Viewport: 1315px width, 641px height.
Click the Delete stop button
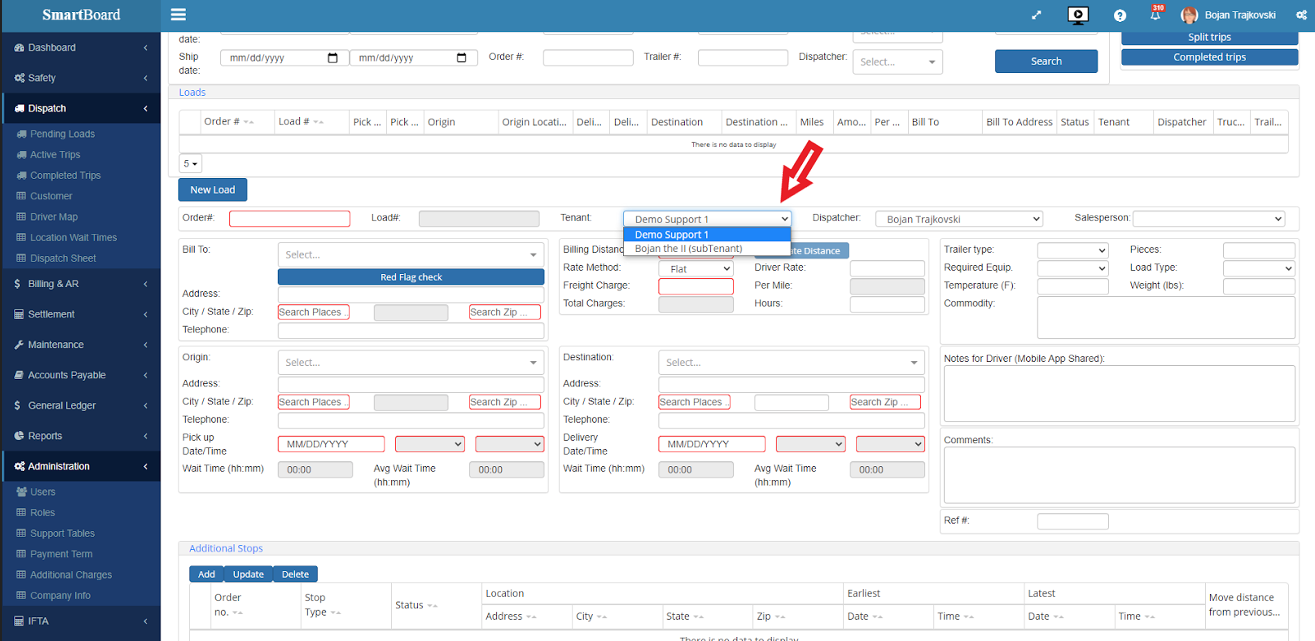[295, 574]
